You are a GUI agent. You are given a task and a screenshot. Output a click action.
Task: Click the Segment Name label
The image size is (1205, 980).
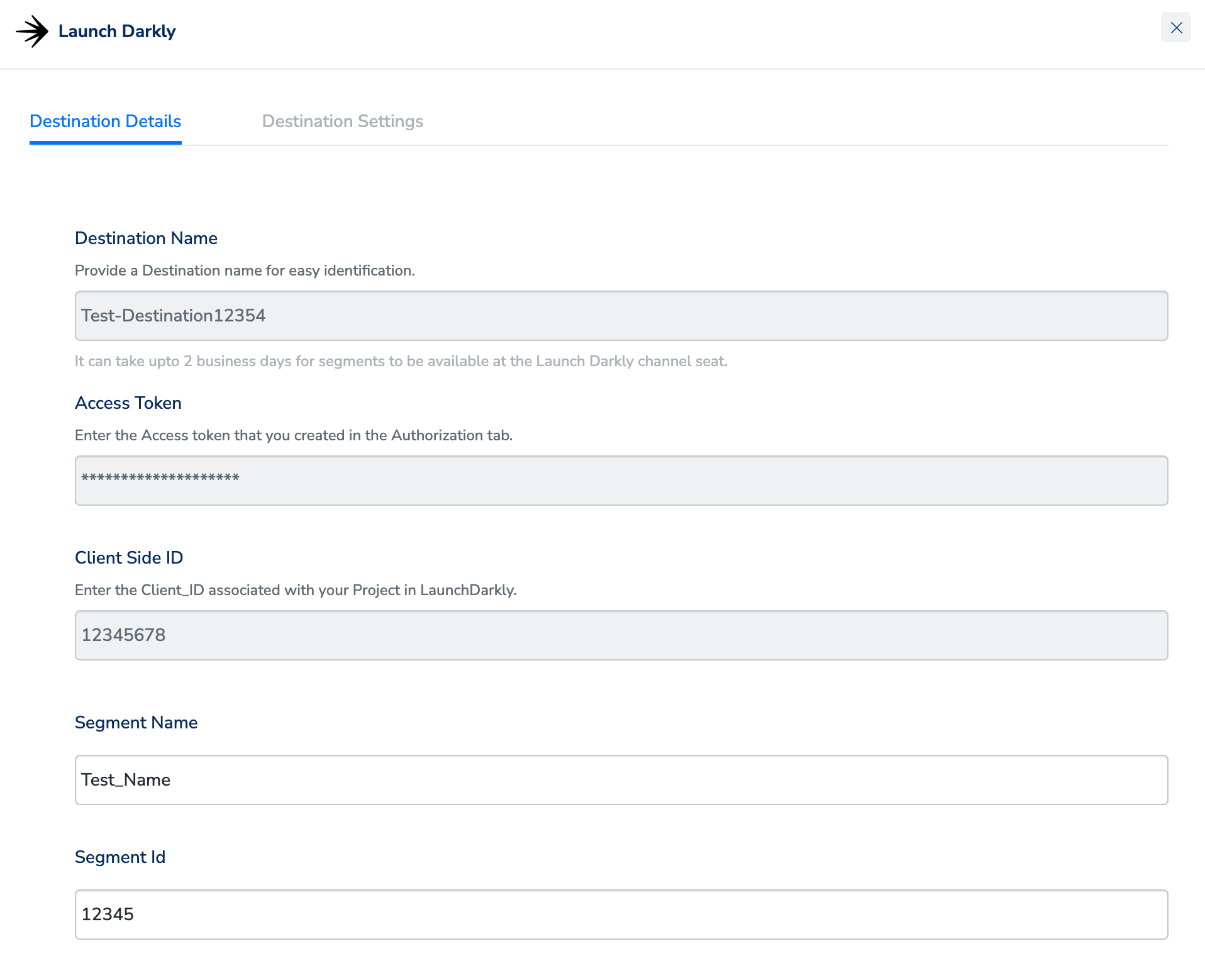tap(136, 723)
